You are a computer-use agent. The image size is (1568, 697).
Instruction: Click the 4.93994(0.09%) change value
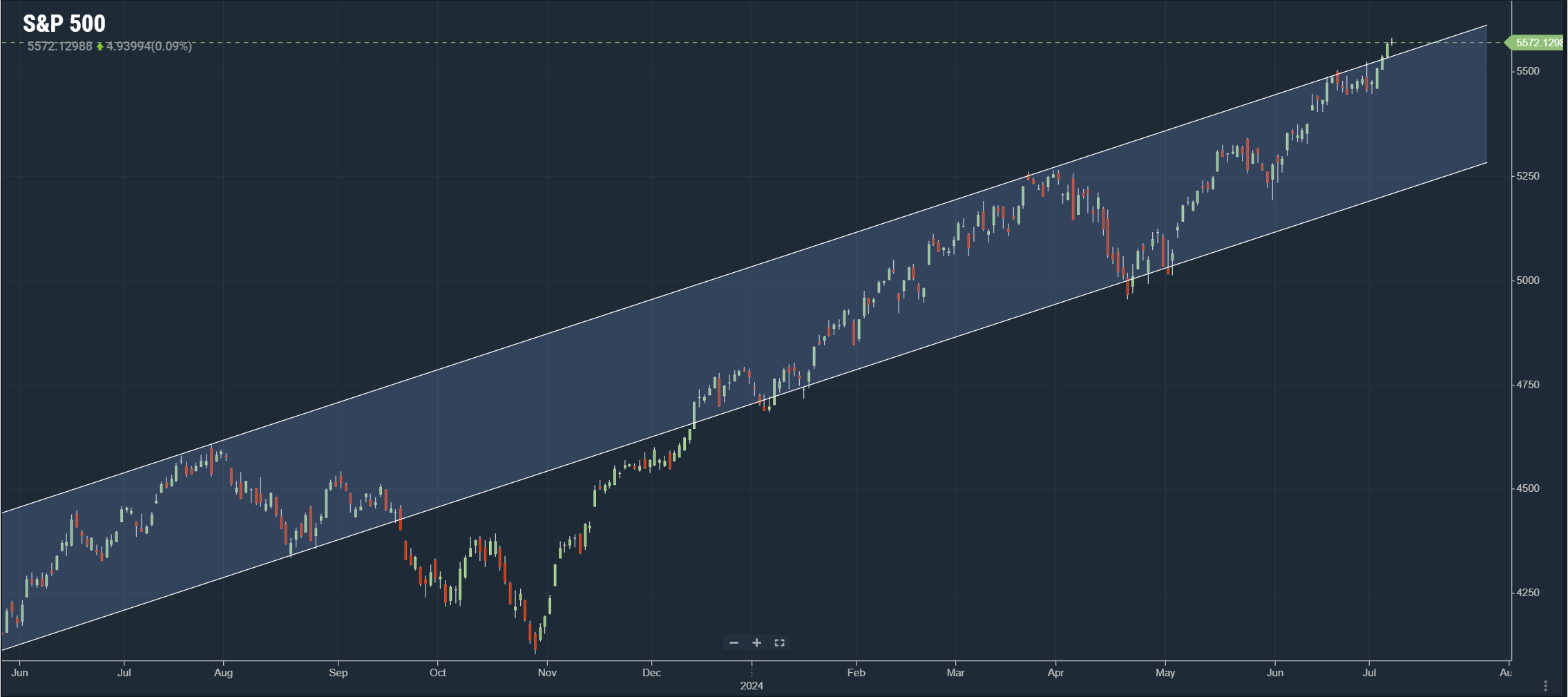(149, 46)
